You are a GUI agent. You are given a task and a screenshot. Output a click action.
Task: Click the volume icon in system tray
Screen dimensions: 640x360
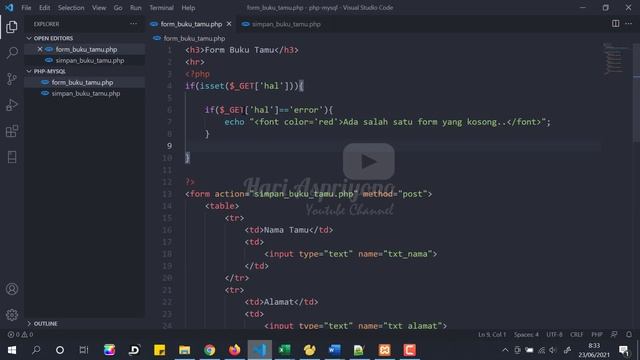tap(553, 350)
